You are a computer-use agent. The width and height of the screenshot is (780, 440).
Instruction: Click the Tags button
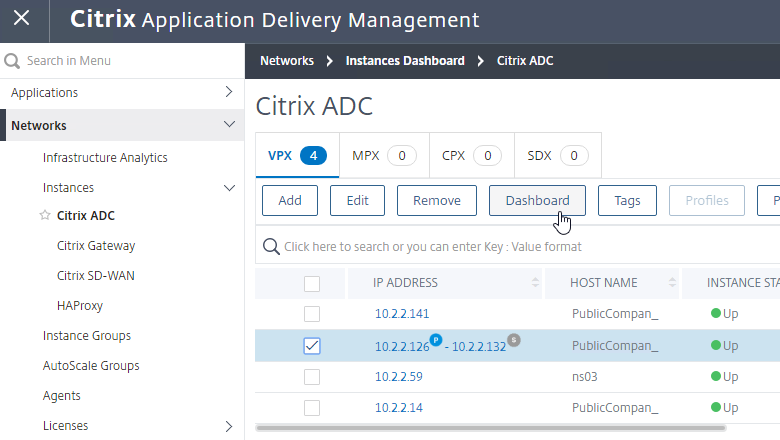pos(627,200)
